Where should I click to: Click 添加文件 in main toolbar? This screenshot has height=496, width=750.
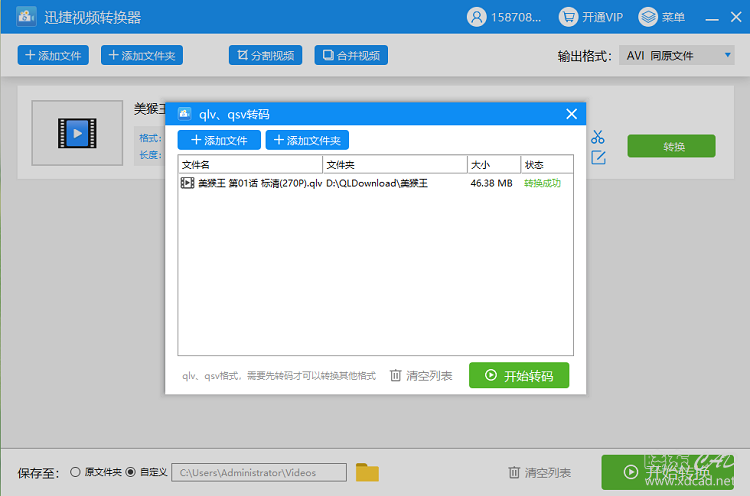[x=53, y=55]
